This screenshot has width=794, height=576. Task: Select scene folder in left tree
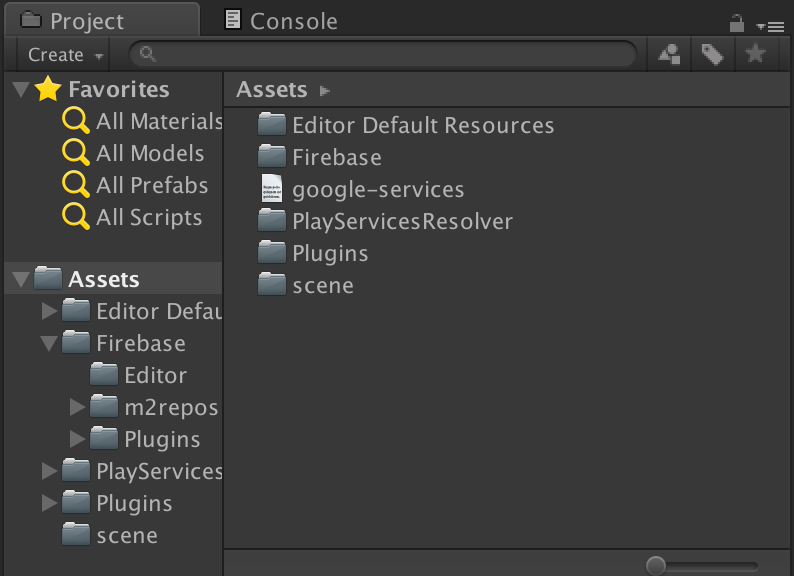click(x=127, y=535)
